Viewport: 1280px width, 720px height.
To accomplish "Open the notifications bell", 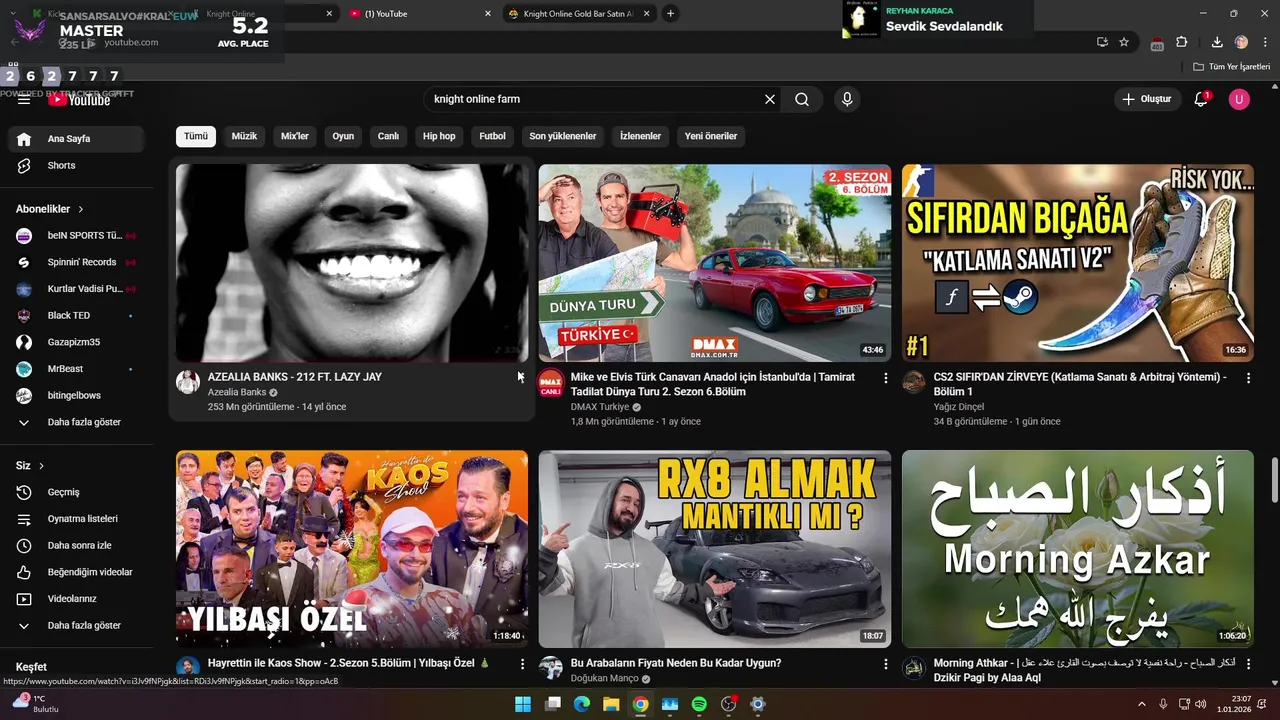I will pyautogui.click(x=1201, y=99).
